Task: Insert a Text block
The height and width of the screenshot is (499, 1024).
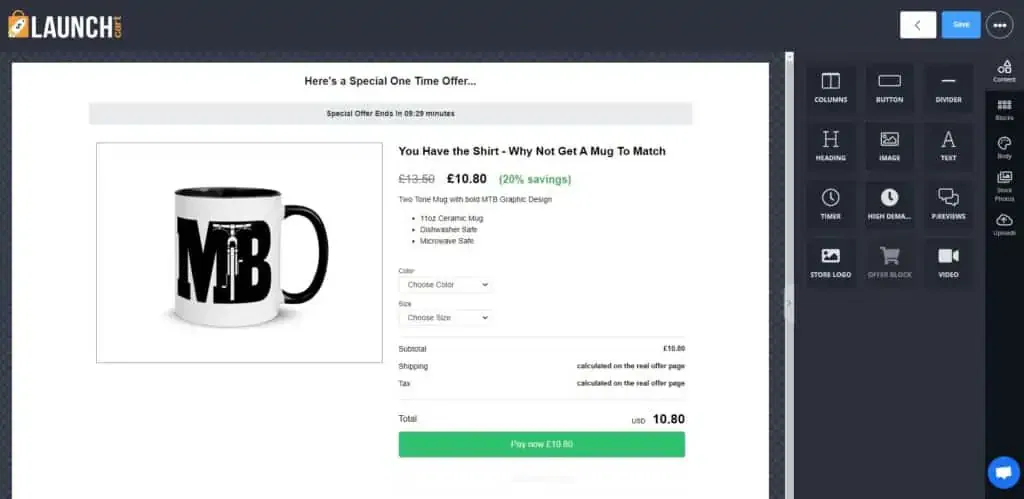Action: 948,145
